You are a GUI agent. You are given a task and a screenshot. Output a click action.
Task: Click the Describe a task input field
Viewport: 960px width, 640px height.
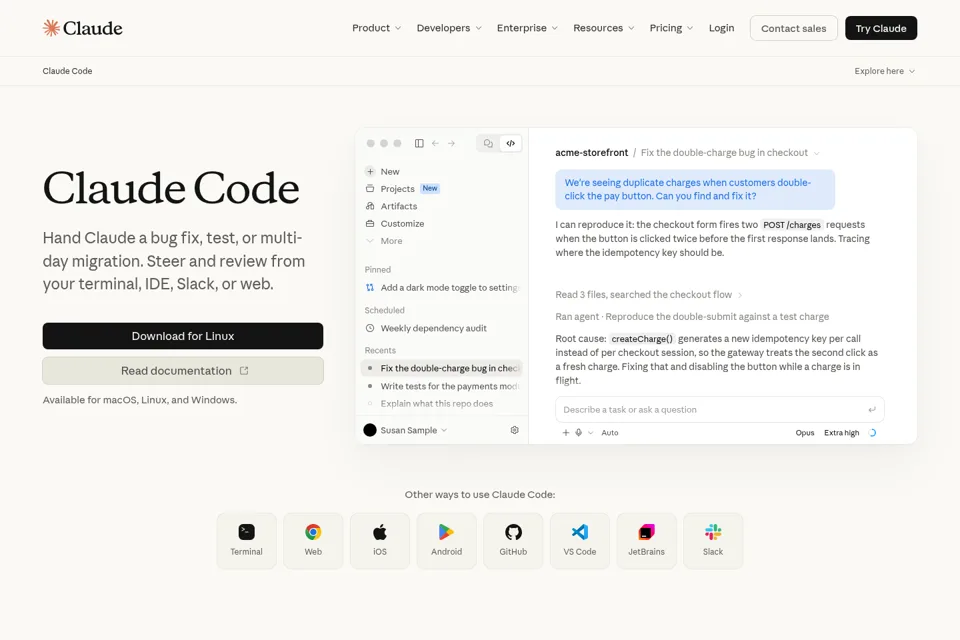(x=719, y=410)
